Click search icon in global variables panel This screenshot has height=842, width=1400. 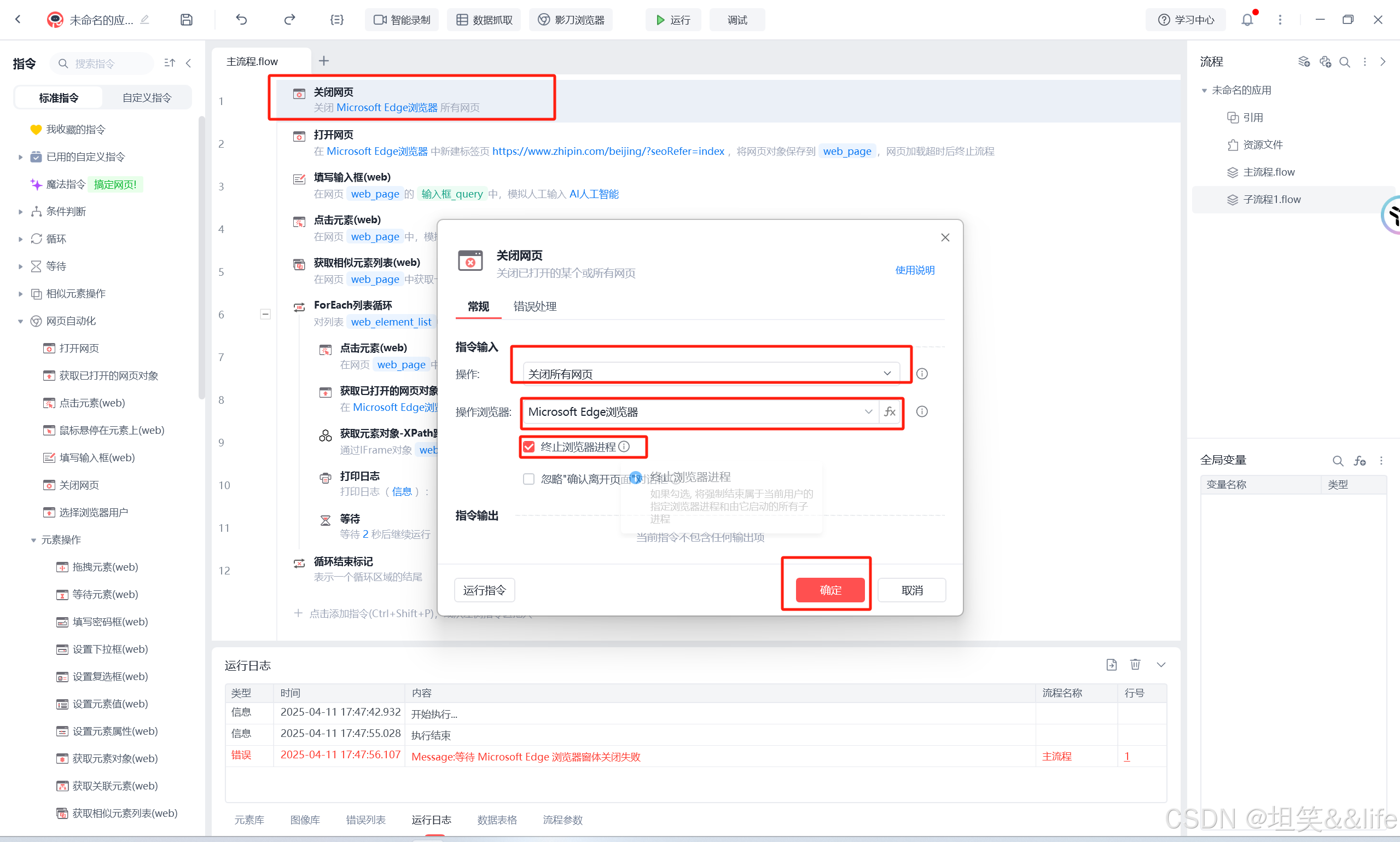[x=1338, y=461]
